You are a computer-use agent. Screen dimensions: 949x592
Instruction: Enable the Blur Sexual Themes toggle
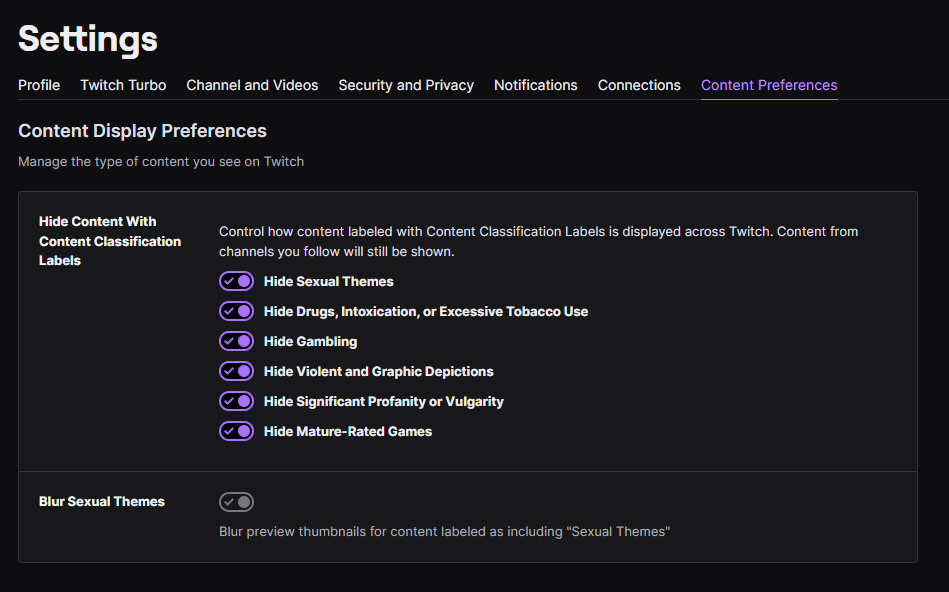(236, 502)
